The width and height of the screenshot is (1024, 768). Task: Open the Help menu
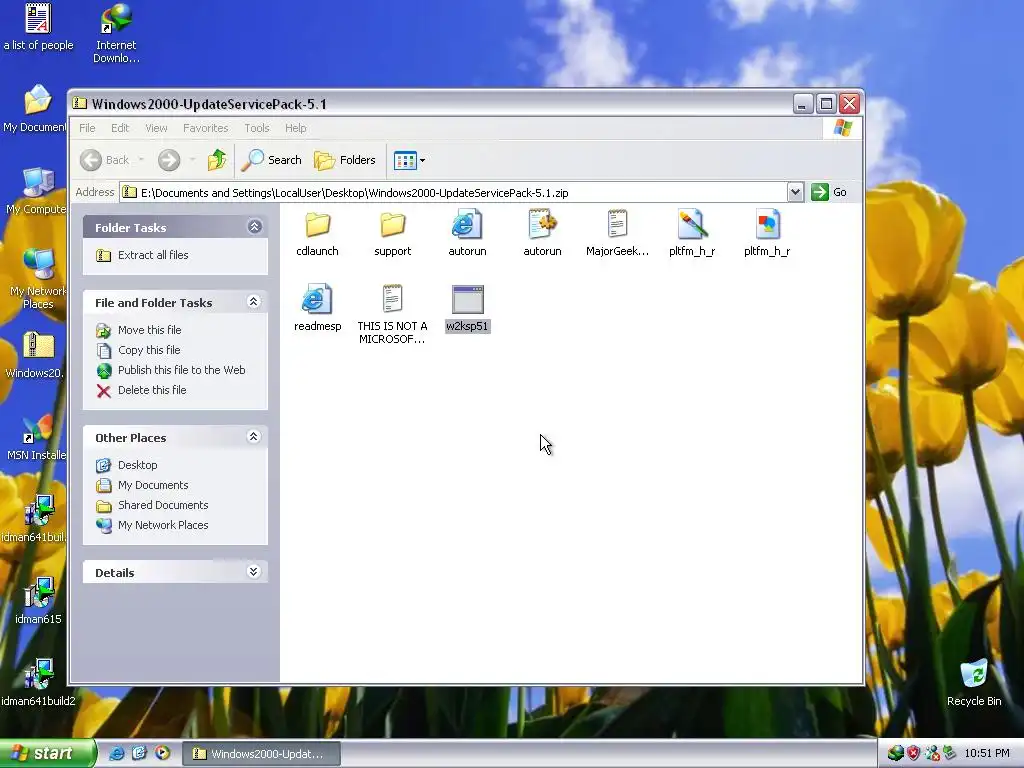(295, 128)
